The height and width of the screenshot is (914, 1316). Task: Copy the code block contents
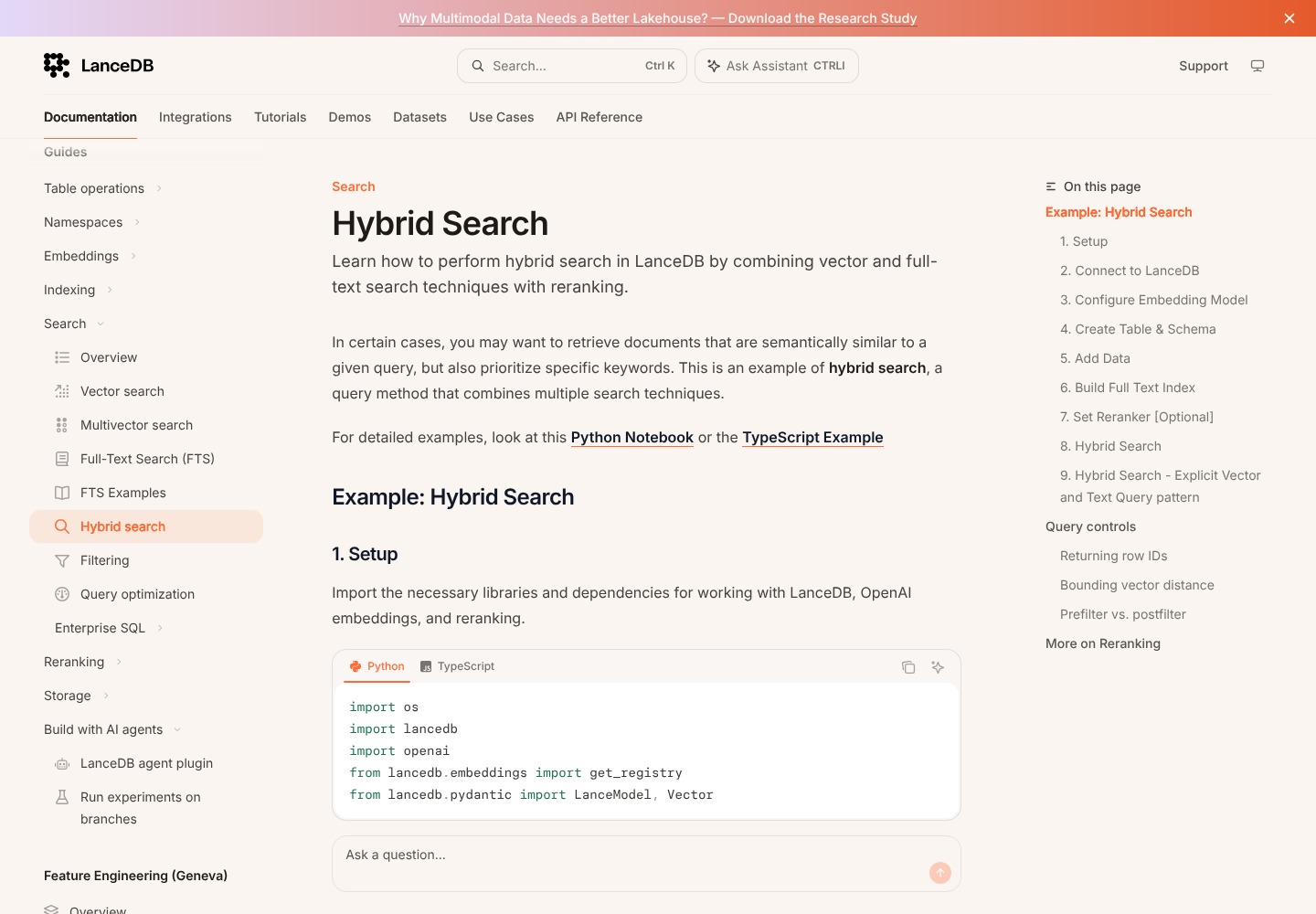(x=908, y=667)
